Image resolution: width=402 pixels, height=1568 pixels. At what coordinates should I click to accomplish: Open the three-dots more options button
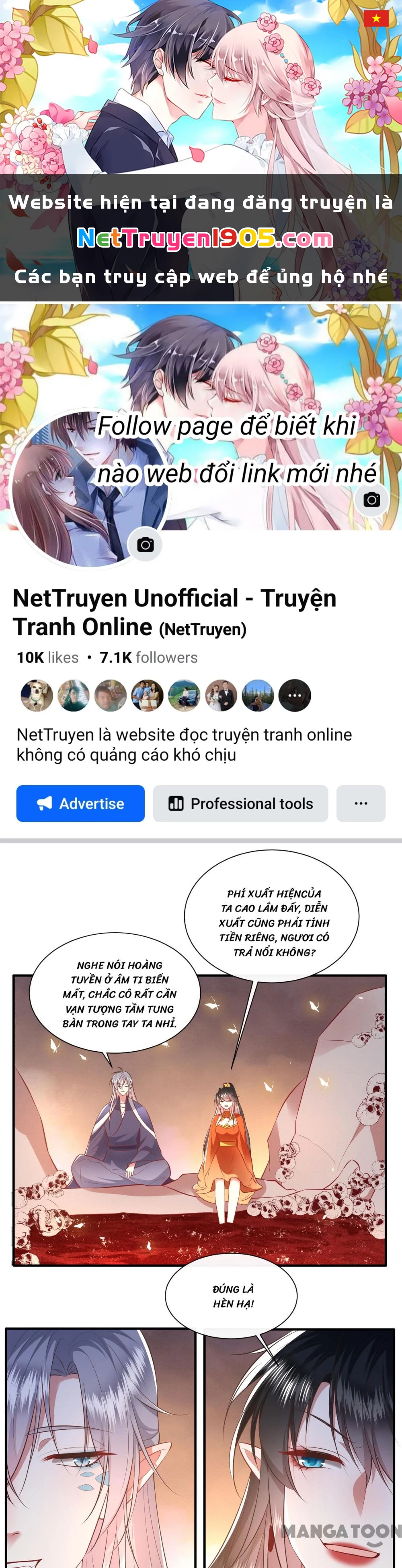[361, 803]
